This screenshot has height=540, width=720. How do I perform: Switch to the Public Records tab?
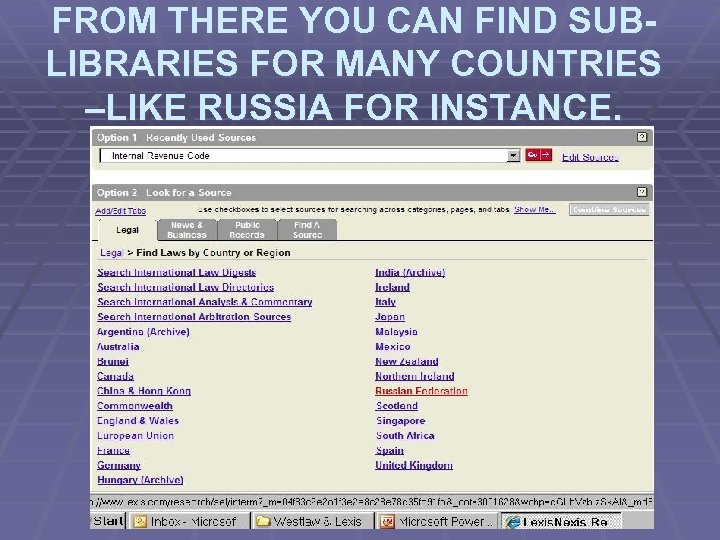(247, 230)
